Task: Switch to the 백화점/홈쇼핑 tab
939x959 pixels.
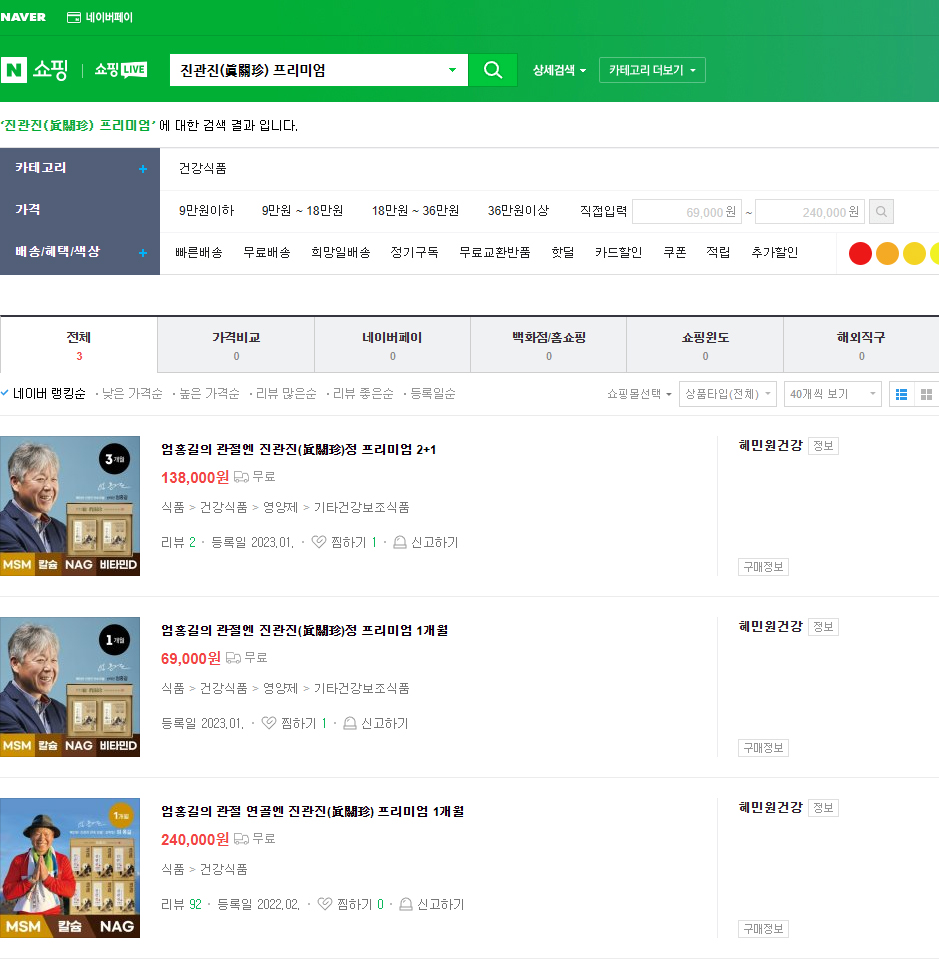Action: (549, 345)
